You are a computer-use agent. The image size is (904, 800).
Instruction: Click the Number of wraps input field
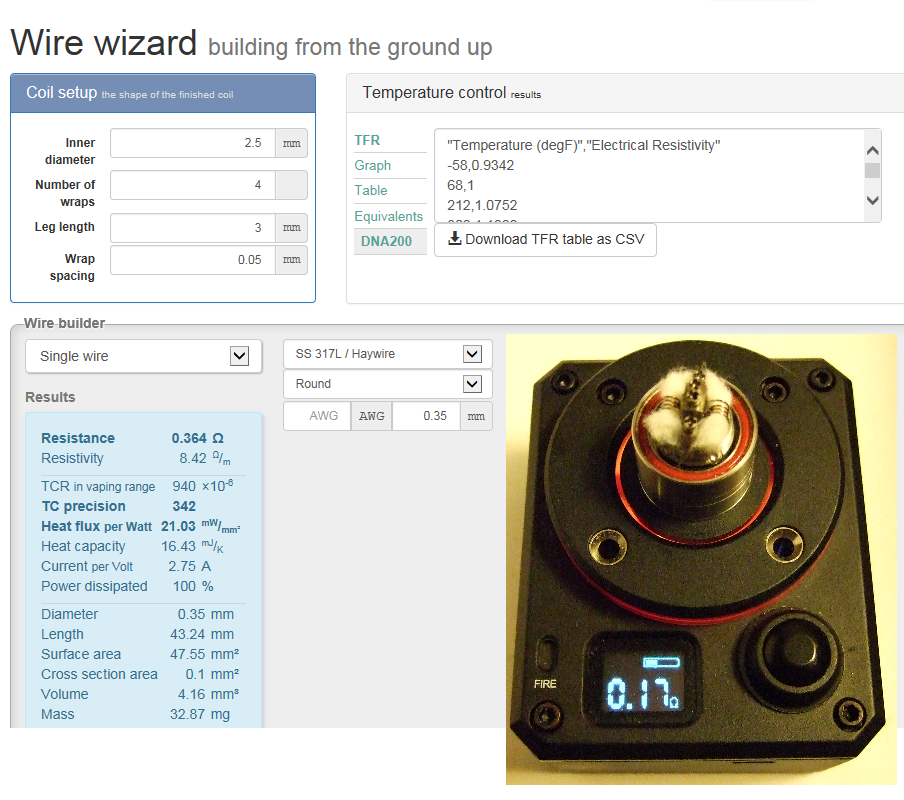[x=192, y=185]
